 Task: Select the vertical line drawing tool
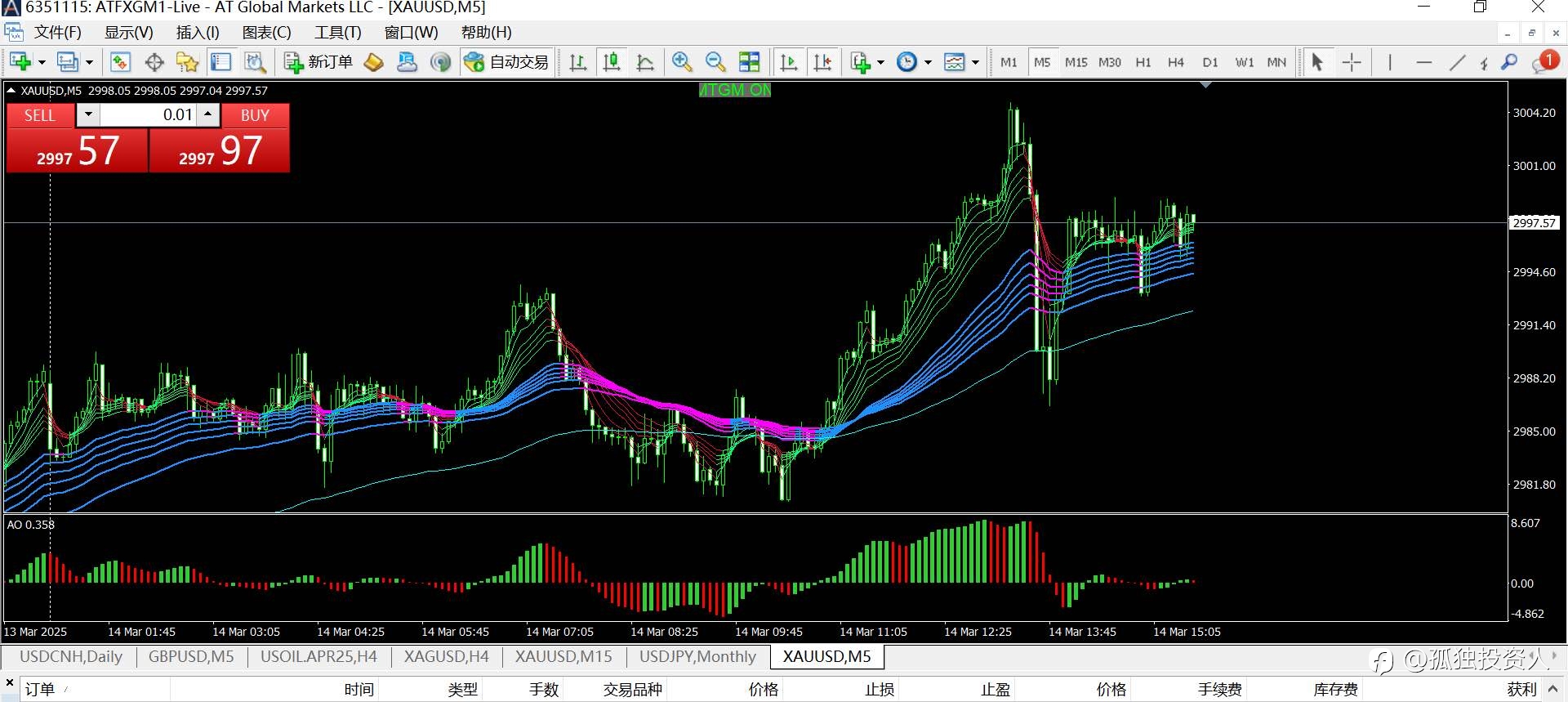pyautogui.click(x=1390, y=62)
